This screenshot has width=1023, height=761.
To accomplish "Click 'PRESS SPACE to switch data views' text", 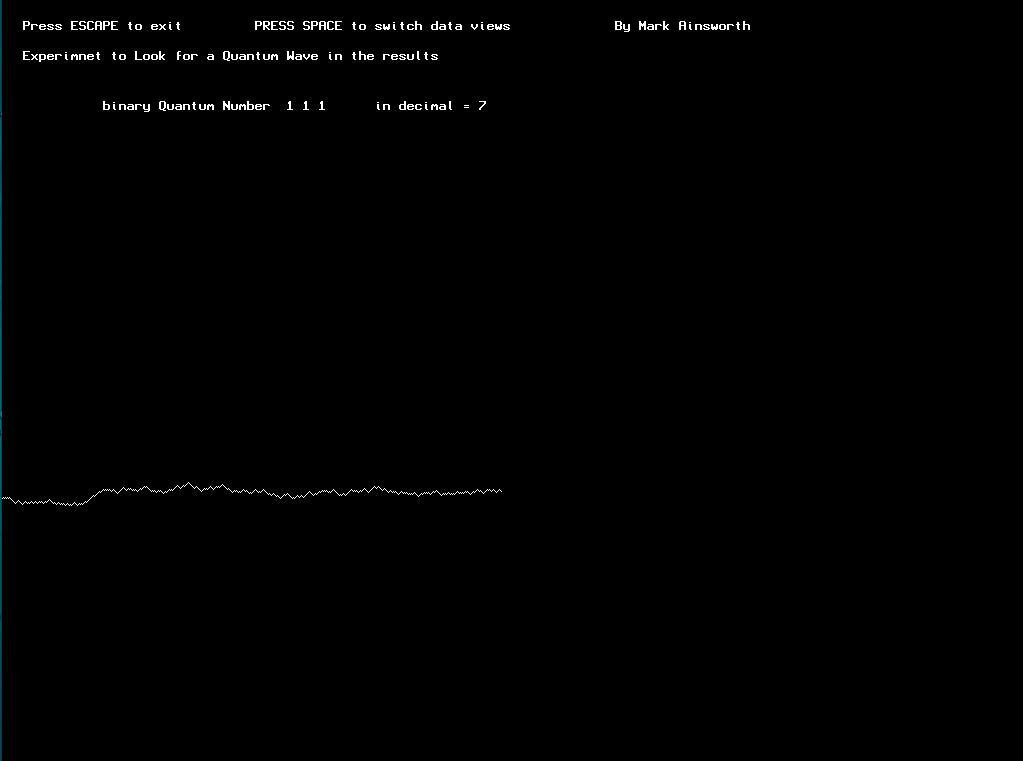I will [x=382, y=26].
